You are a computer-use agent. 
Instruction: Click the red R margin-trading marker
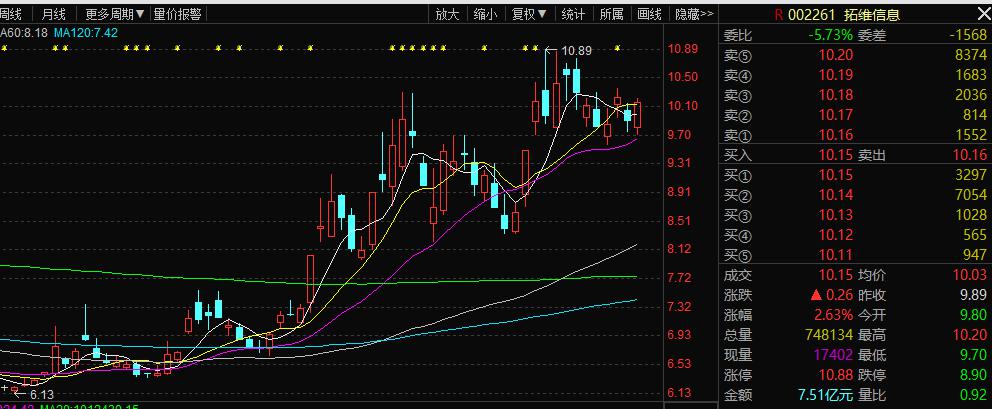coord(778,15)
